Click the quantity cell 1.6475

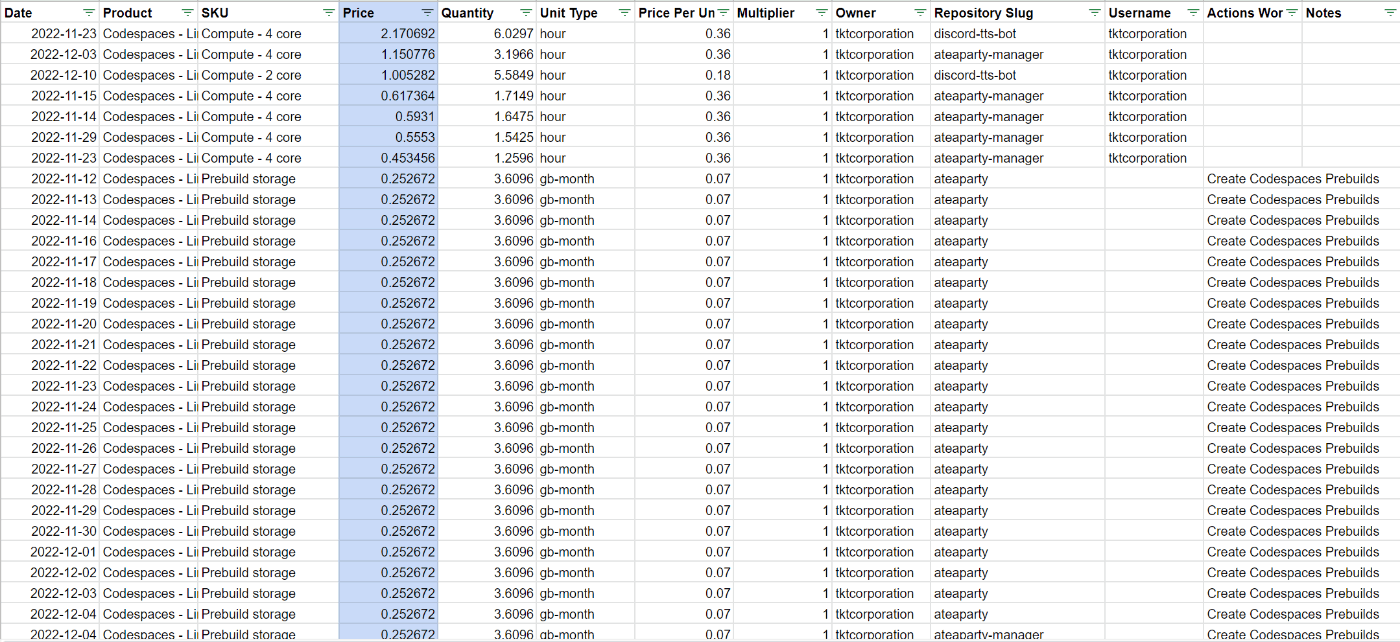point(487,116)
